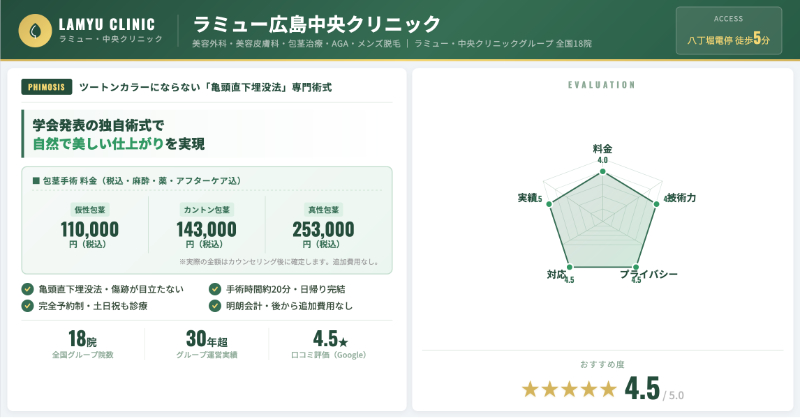Click the プライバシー vertex dot on radar chart
The image size is (800, 418).
tap(636, 266)
